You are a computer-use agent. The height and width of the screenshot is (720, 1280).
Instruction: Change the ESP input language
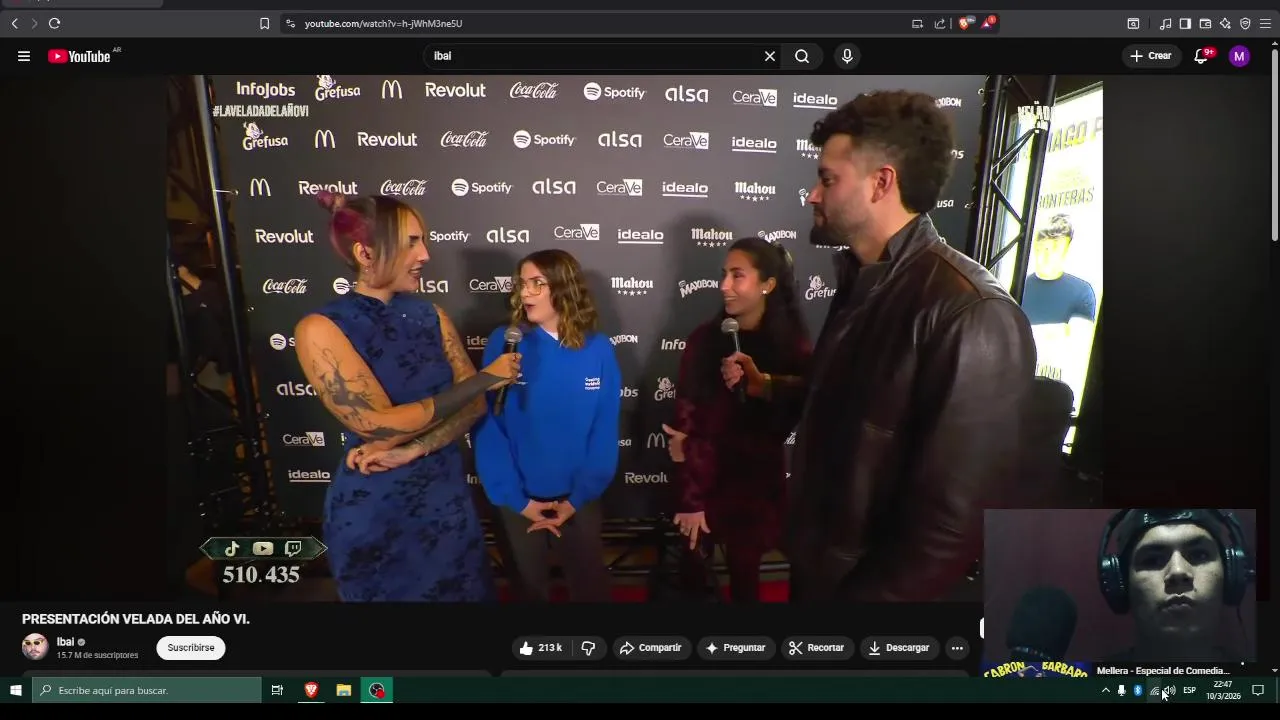coord(1189,690)
